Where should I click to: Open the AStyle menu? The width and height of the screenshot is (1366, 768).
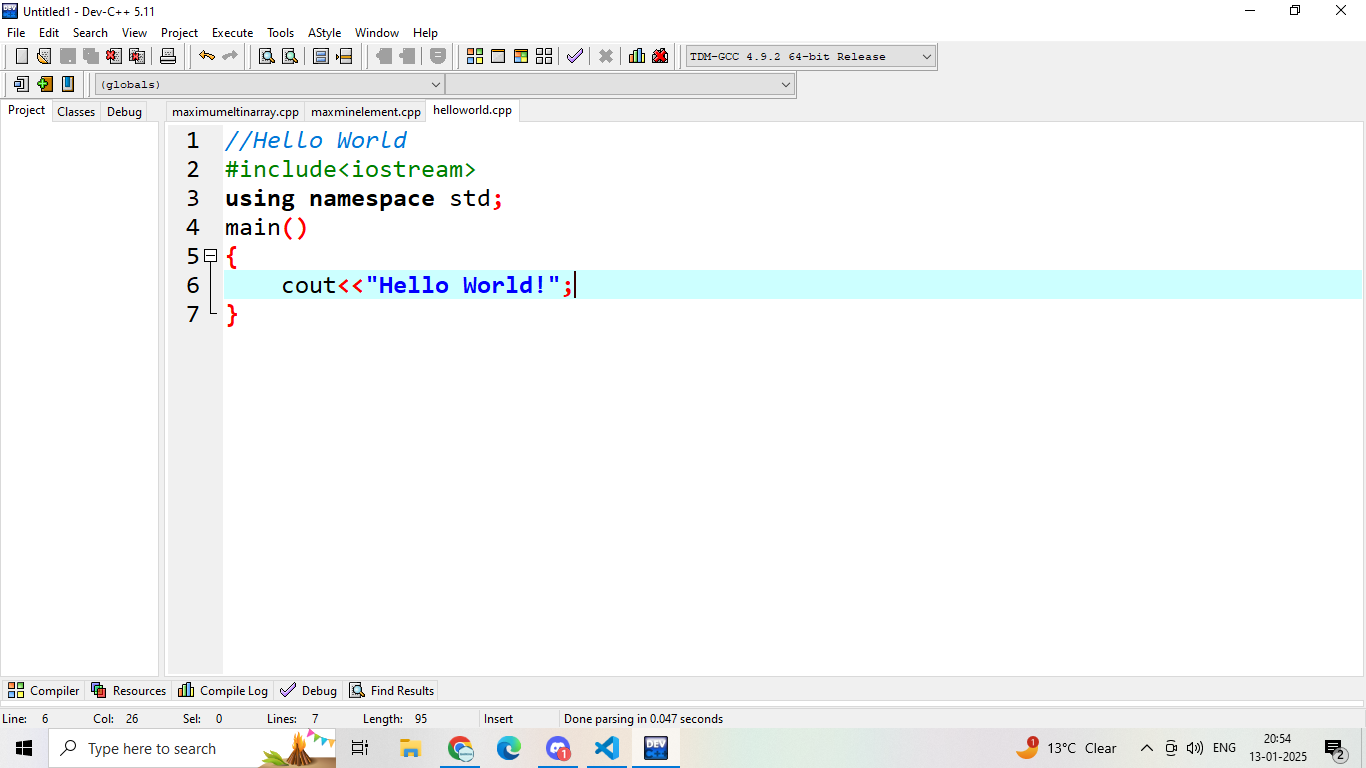[325, 33]
